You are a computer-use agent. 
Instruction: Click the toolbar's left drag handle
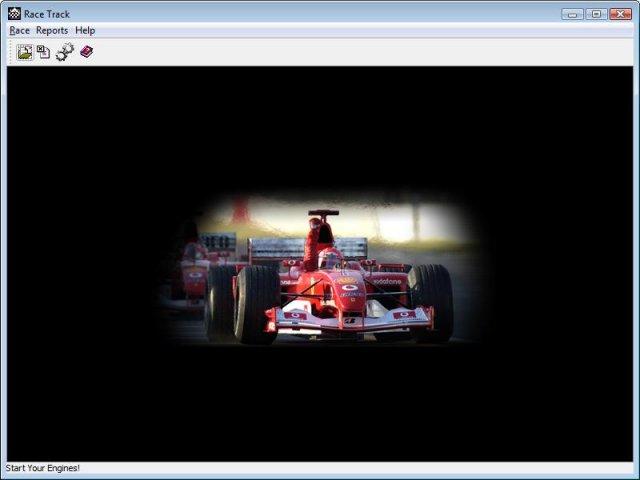point(11,52)
